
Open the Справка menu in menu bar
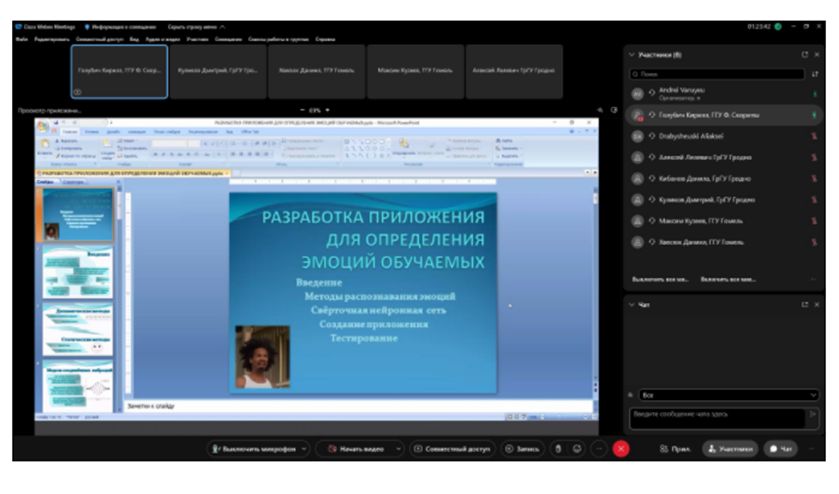point(325,39)
